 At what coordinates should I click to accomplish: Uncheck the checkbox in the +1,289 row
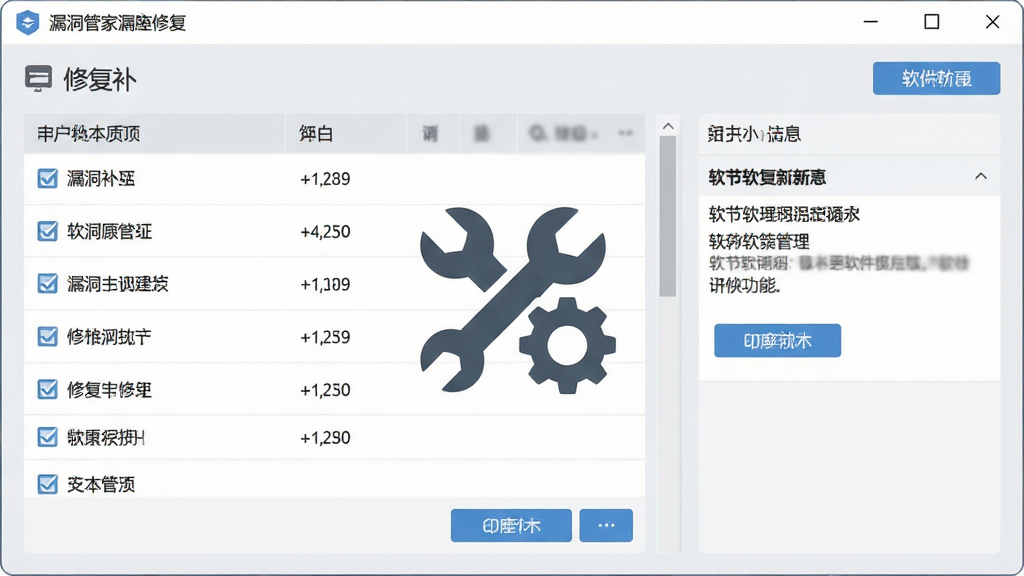point(47,178)
